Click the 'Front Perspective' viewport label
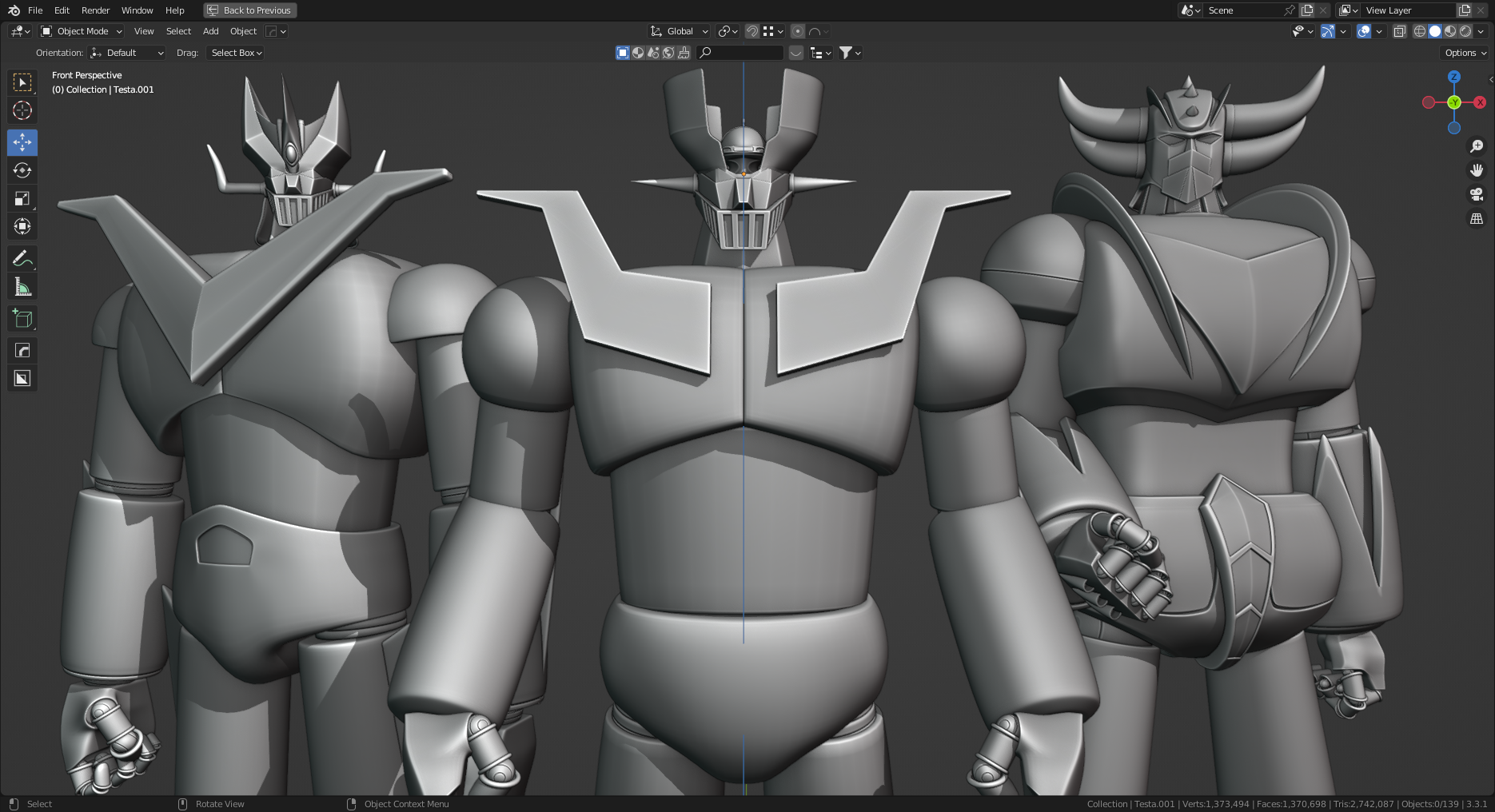The image size is (1495, 812). 87,75
